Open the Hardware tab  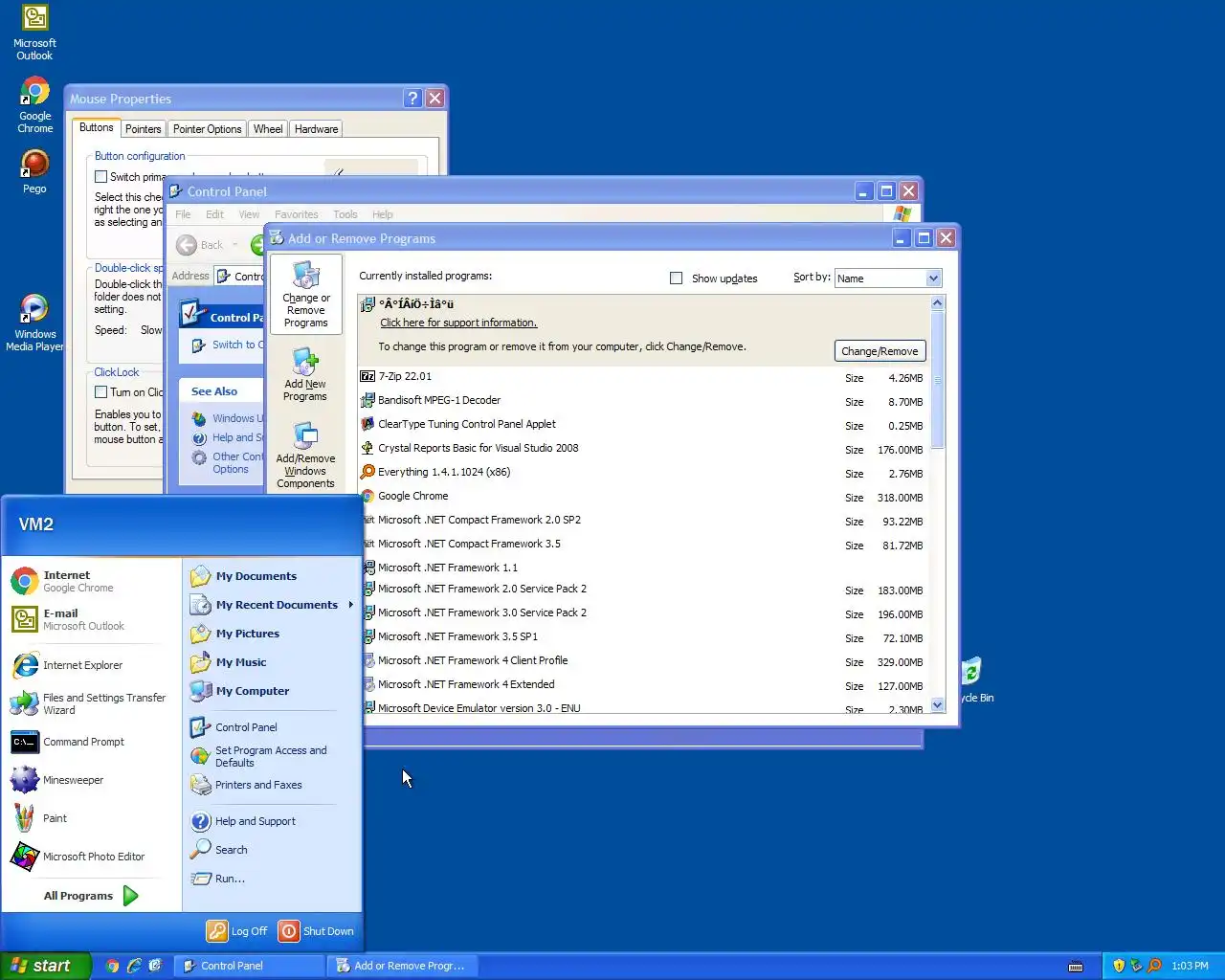click(316, 129)
